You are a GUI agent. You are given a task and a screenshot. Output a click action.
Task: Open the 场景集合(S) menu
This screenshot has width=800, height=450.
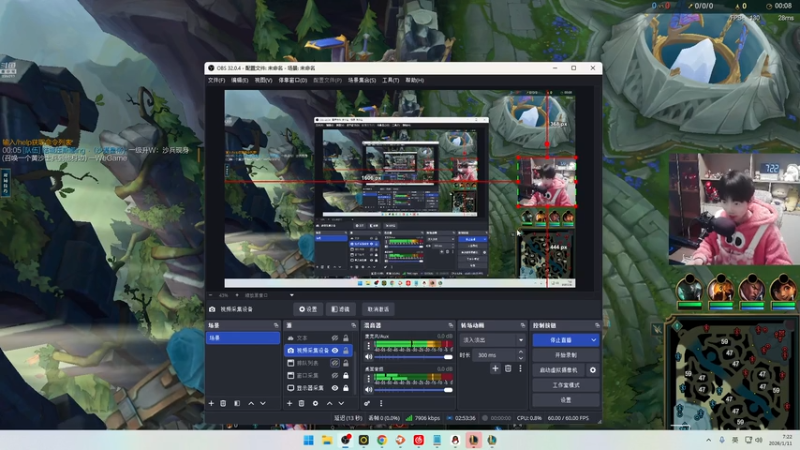click(362, 80)
